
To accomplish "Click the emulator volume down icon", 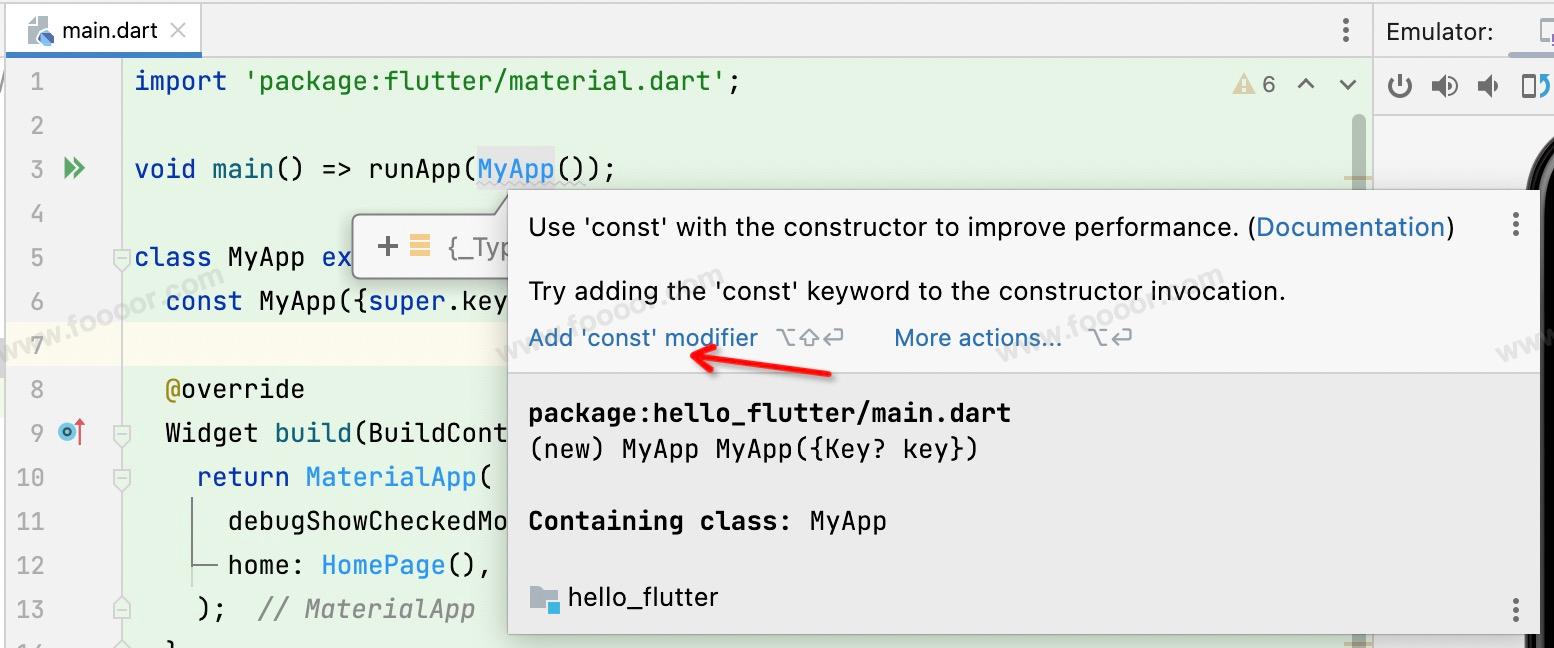I will pyautogui.click(x=1488, y=87).
